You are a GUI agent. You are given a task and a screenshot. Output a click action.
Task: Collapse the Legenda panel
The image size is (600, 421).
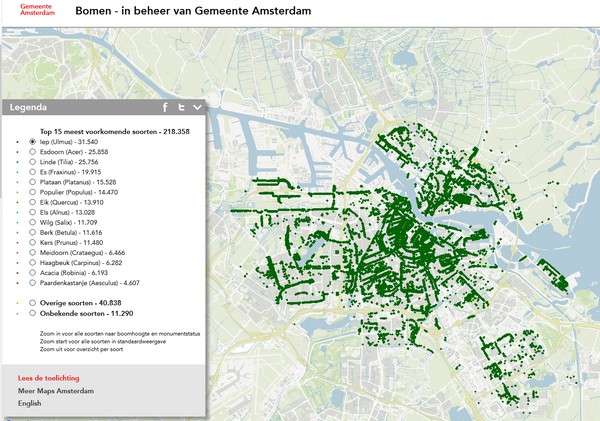coord(197,107)
